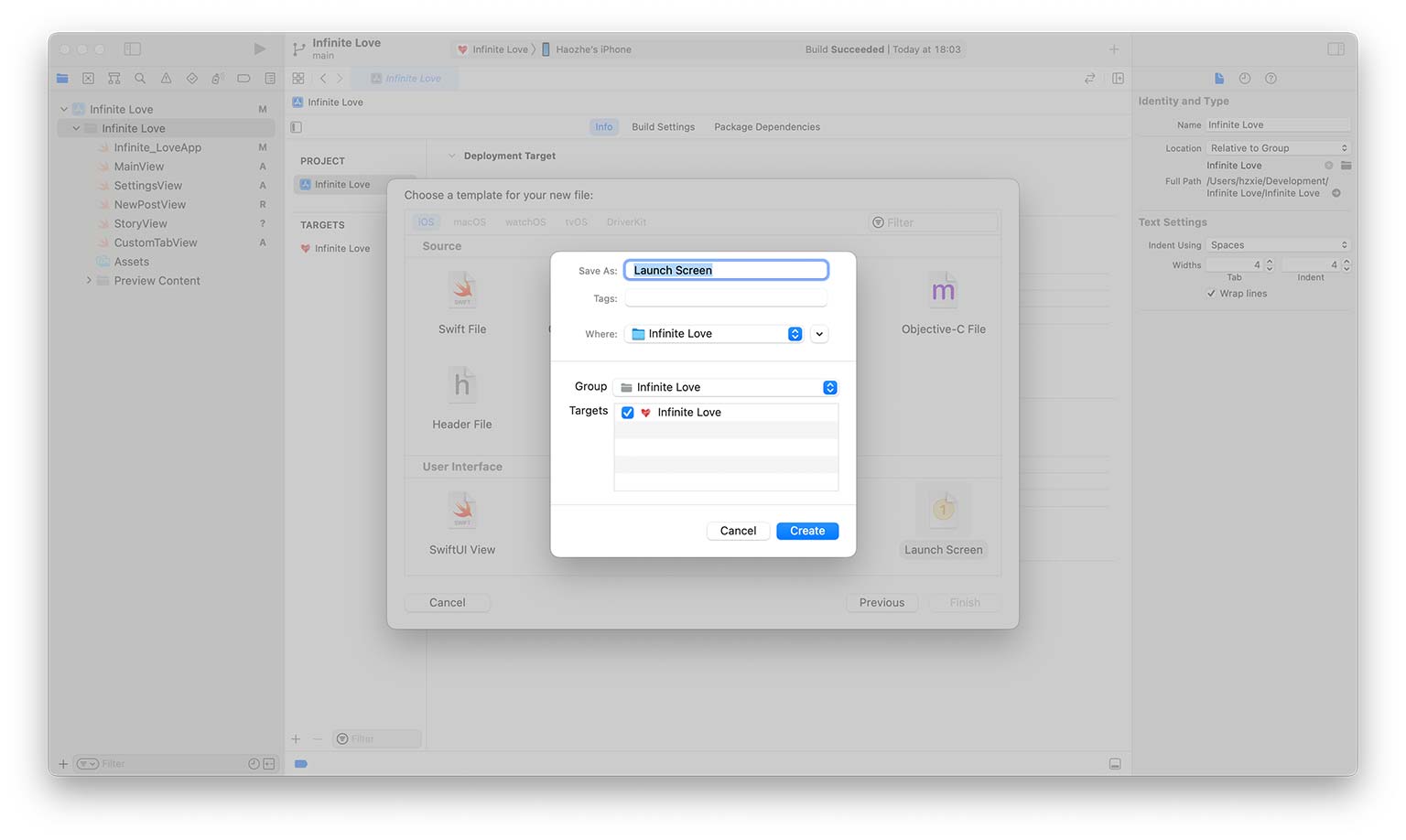Click the editor options swap icon
The width and height of the screenshot is (1406, 840).
pos(1090,79)
